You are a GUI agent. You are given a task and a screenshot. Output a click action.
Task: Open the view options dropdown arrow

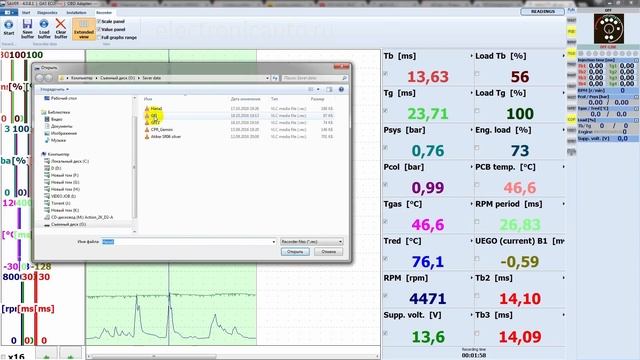(x=318, y=89)
